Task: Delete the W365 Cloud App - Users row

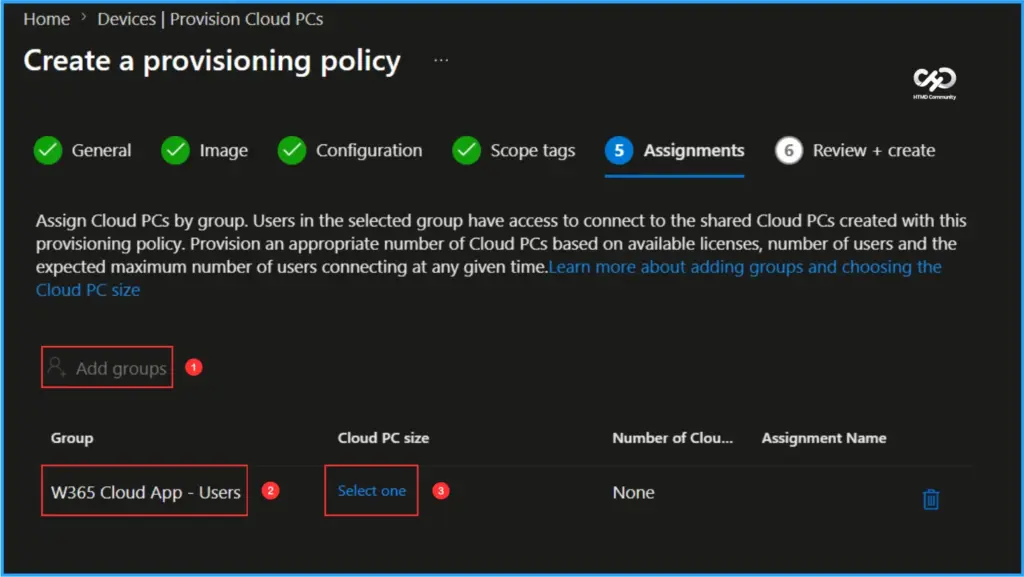Action: [931, 499]
